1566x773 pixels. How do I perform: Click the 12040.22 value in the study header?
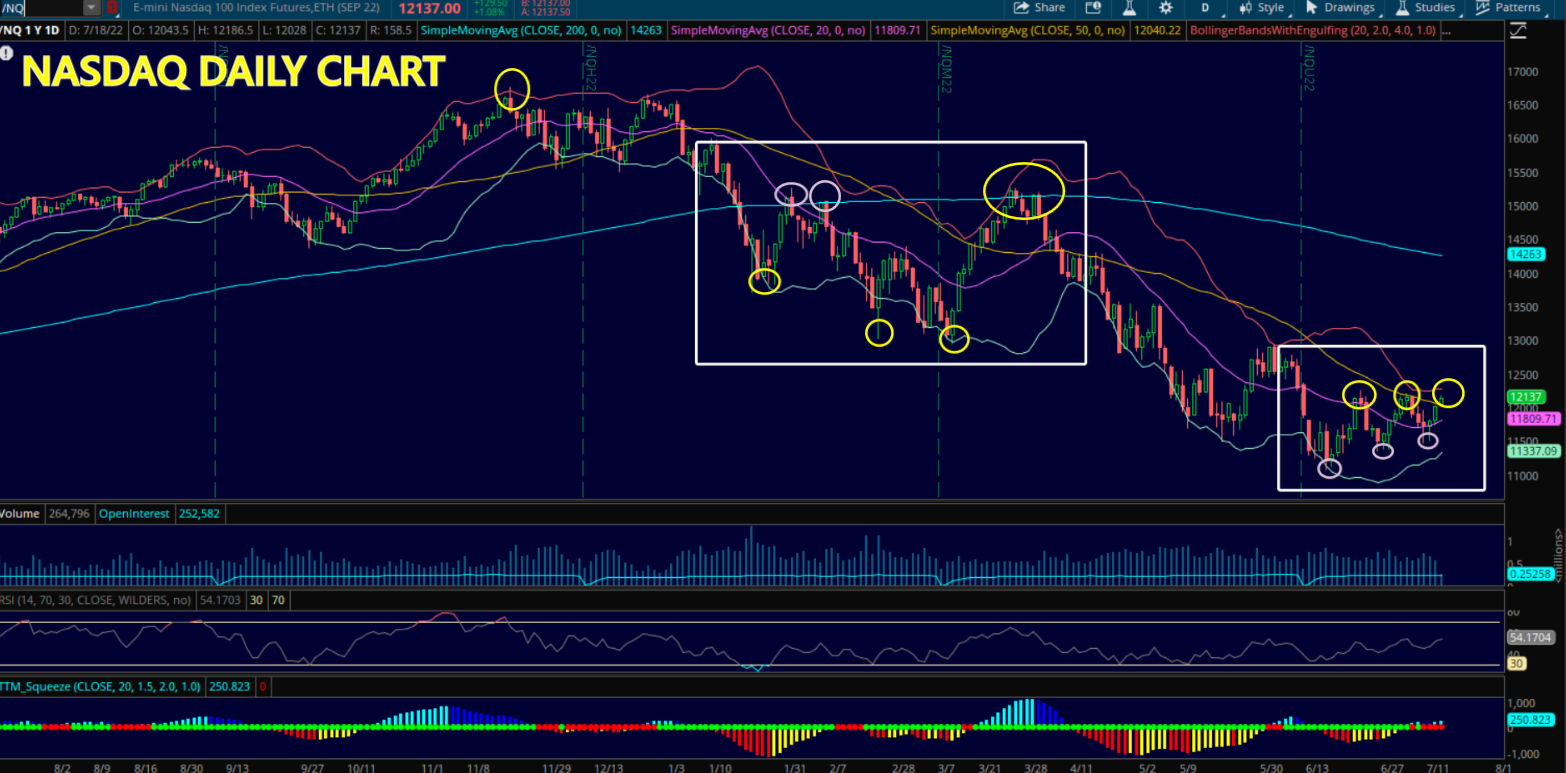[1156, 31]
